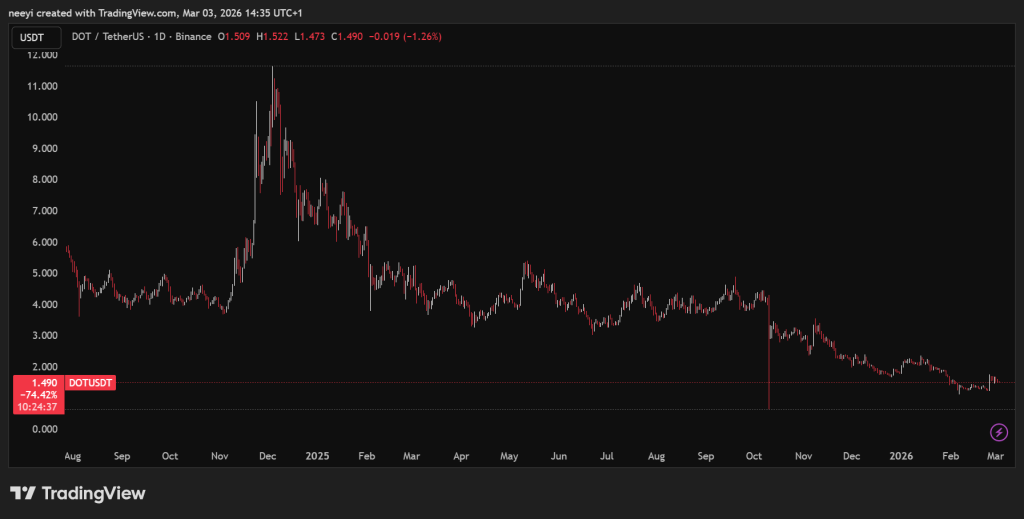Click the 2026 year marker on time axis
This screenshot has height=519, width=1024.
point(901,455)
